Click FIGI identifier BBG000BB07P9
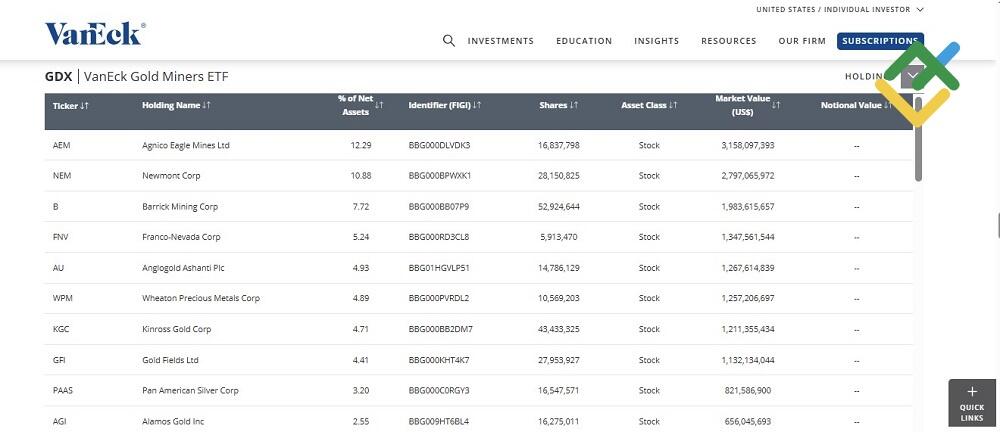Image resolution: width=1000 pixels, height=432 pixels. (439, 207)
